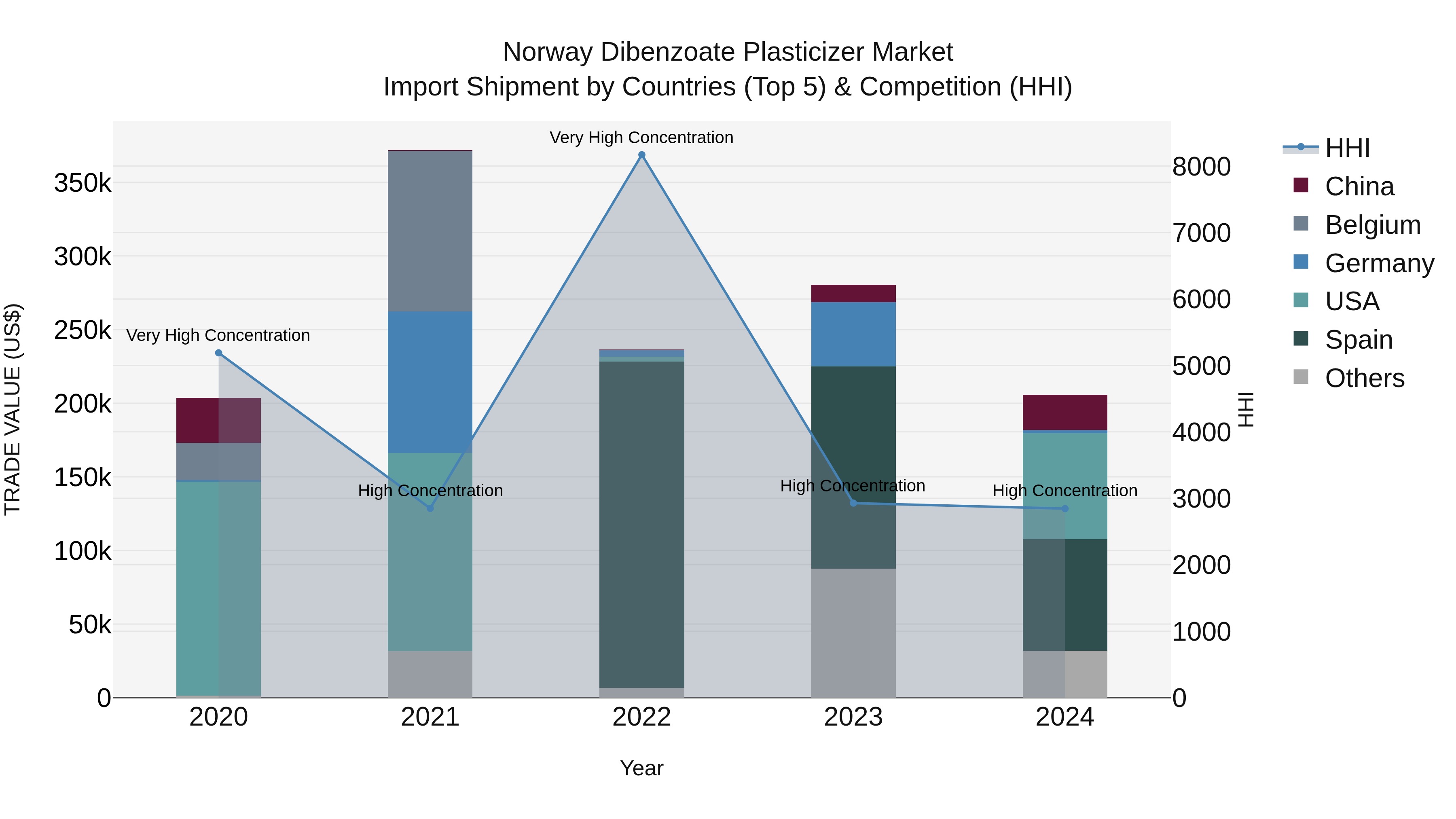Click the China segment in 2020 bar
Screen dimensions: 1456x819
[x=219, y=420]
